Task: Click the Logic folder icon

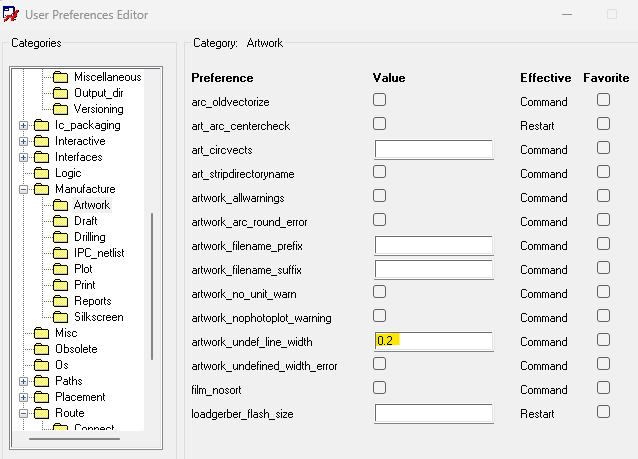Action: [x=42, y=173]
